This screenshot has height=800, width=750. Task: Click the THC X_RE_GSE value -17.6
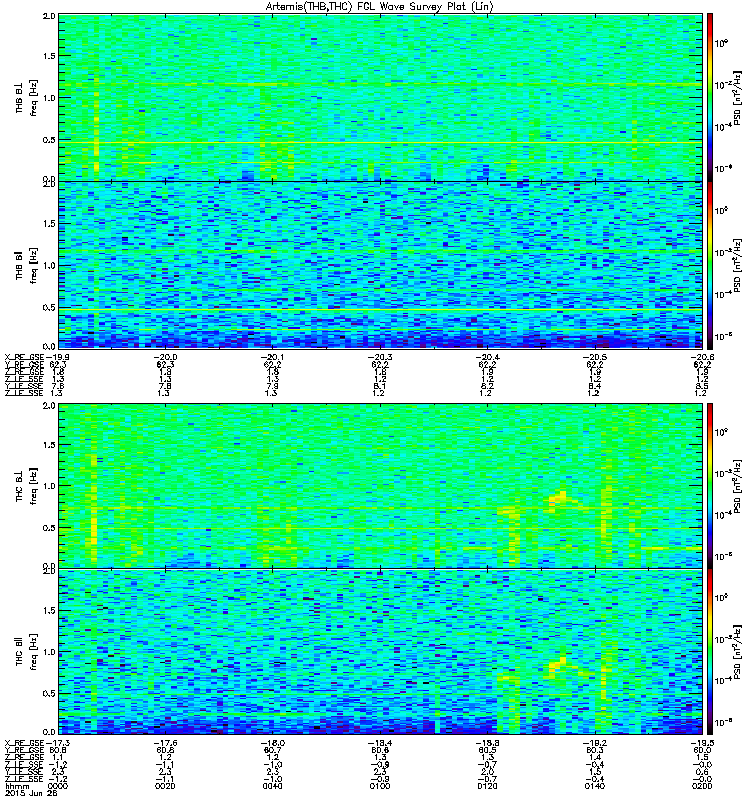(x=165, y=743)
